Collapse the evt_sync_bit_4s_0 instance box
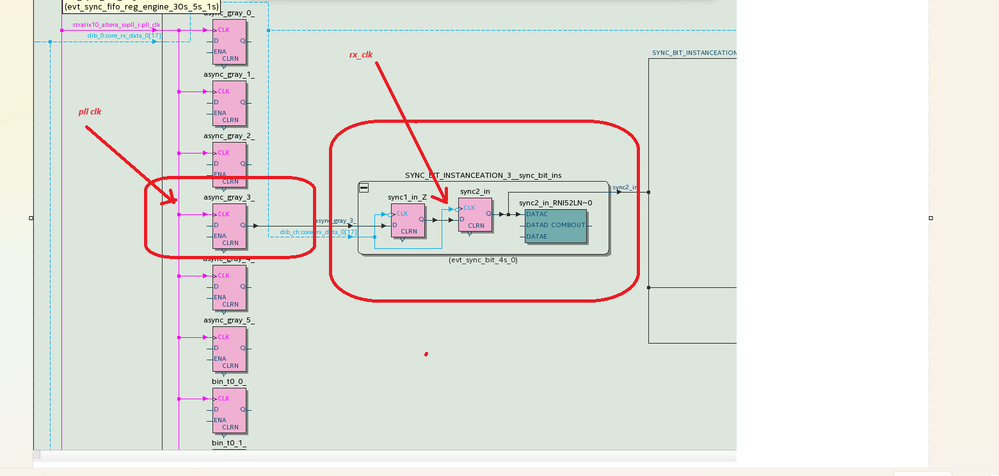The width and height of the screenshot is (999, 476). [x=364, y=187]
